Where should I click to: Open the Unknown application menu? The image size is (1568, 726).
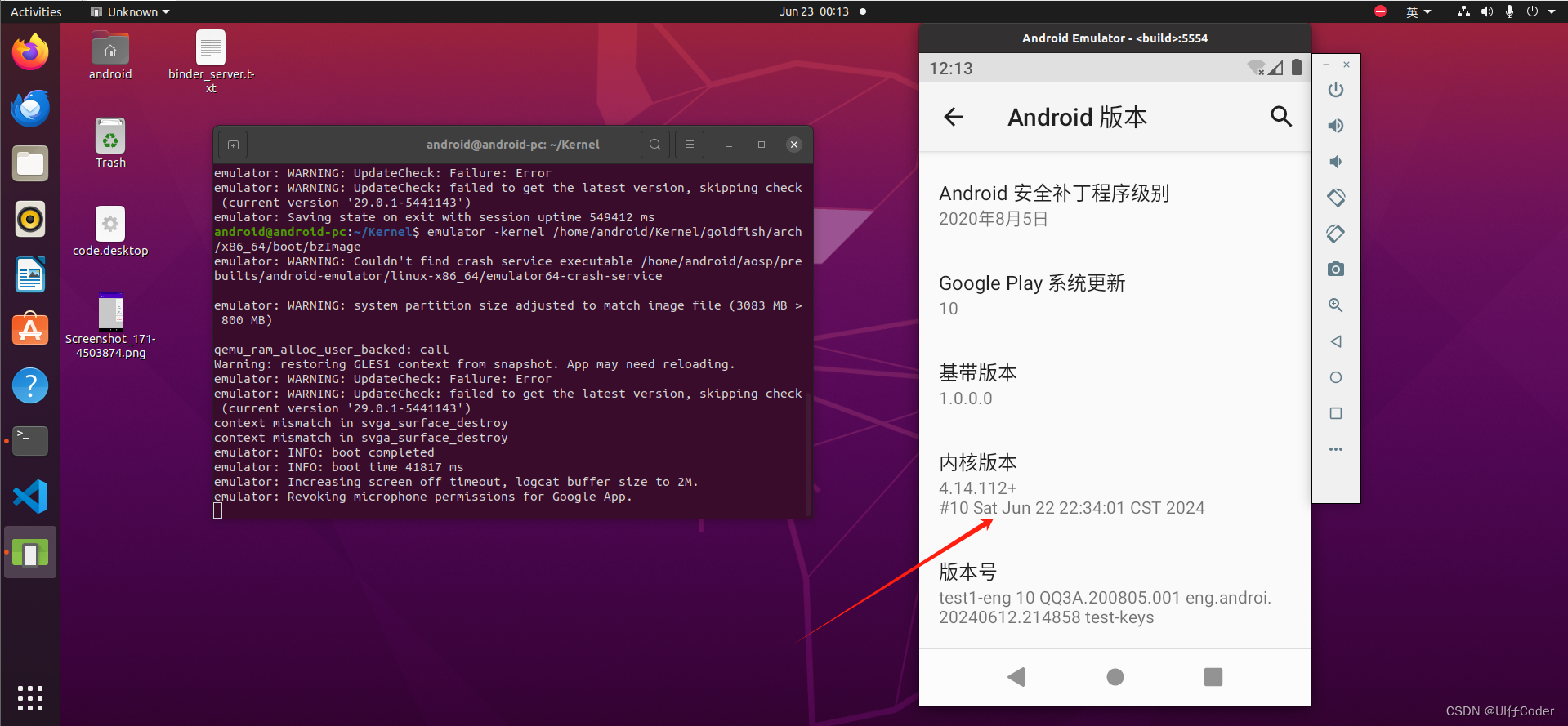pyautogui.click(x=130, y=11)
